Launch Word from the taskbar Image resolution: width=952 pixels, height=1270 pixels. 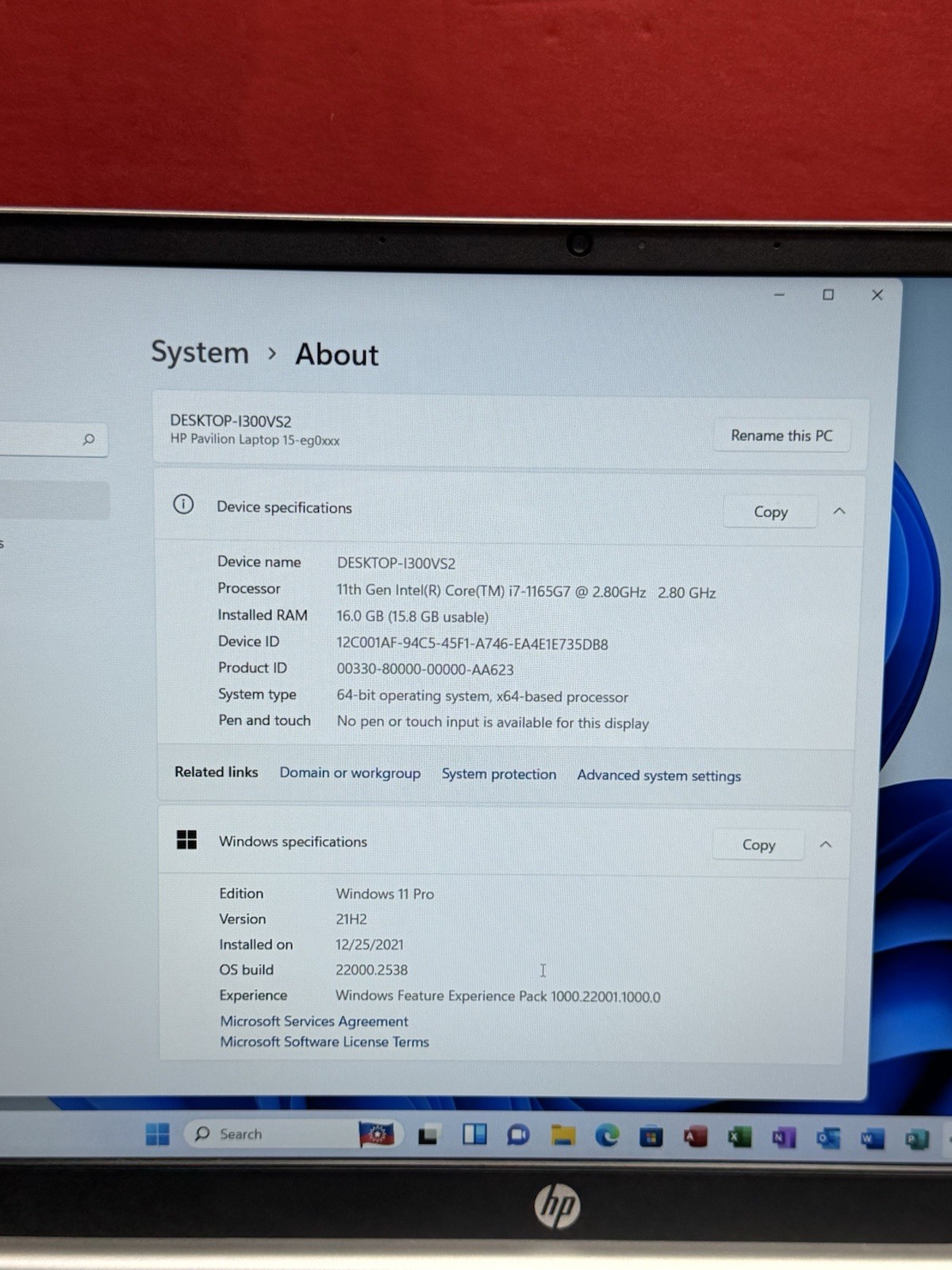(x=872, y=1140)
